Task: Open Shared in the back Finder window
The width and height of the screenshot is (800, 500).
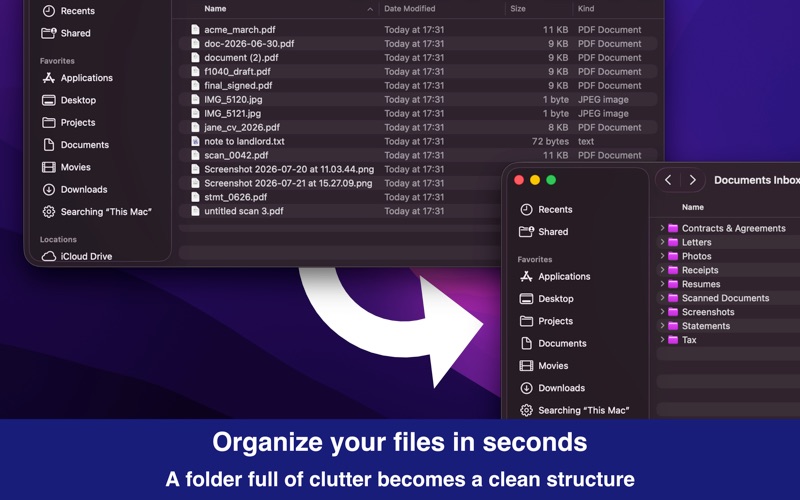Action: (66, 33)
